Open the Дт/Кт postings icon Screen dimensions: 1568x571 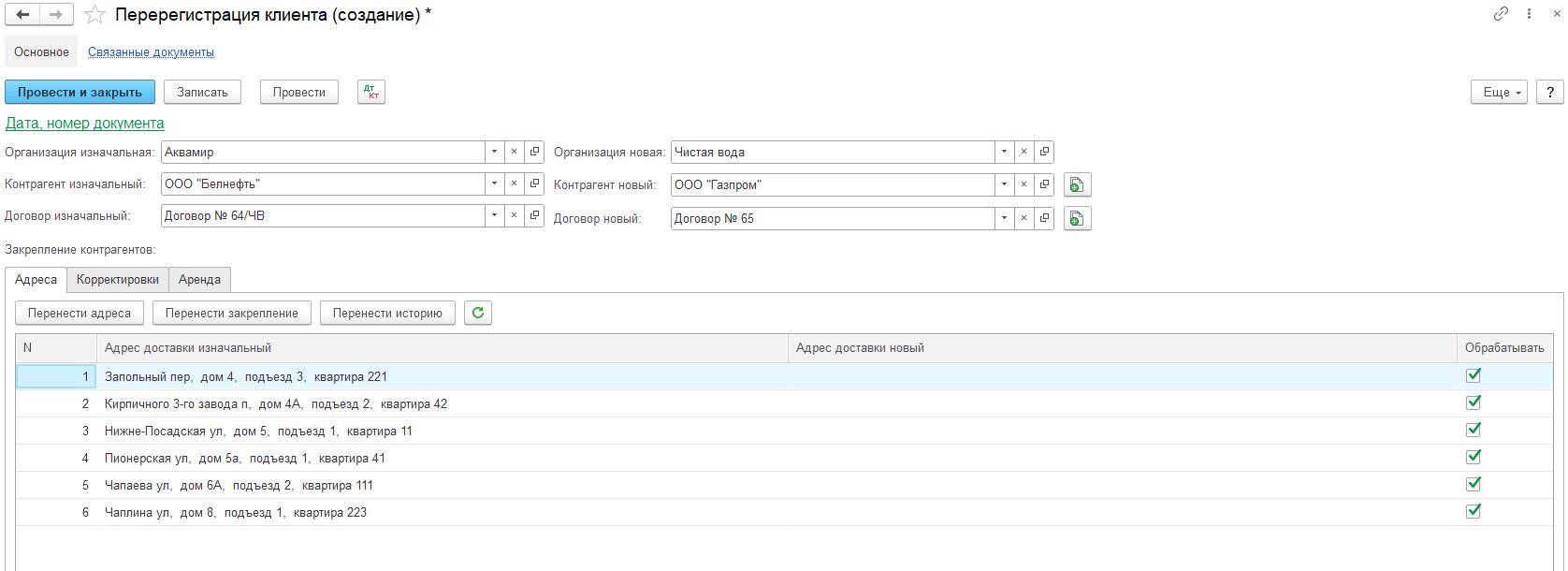tap(371, 92)
